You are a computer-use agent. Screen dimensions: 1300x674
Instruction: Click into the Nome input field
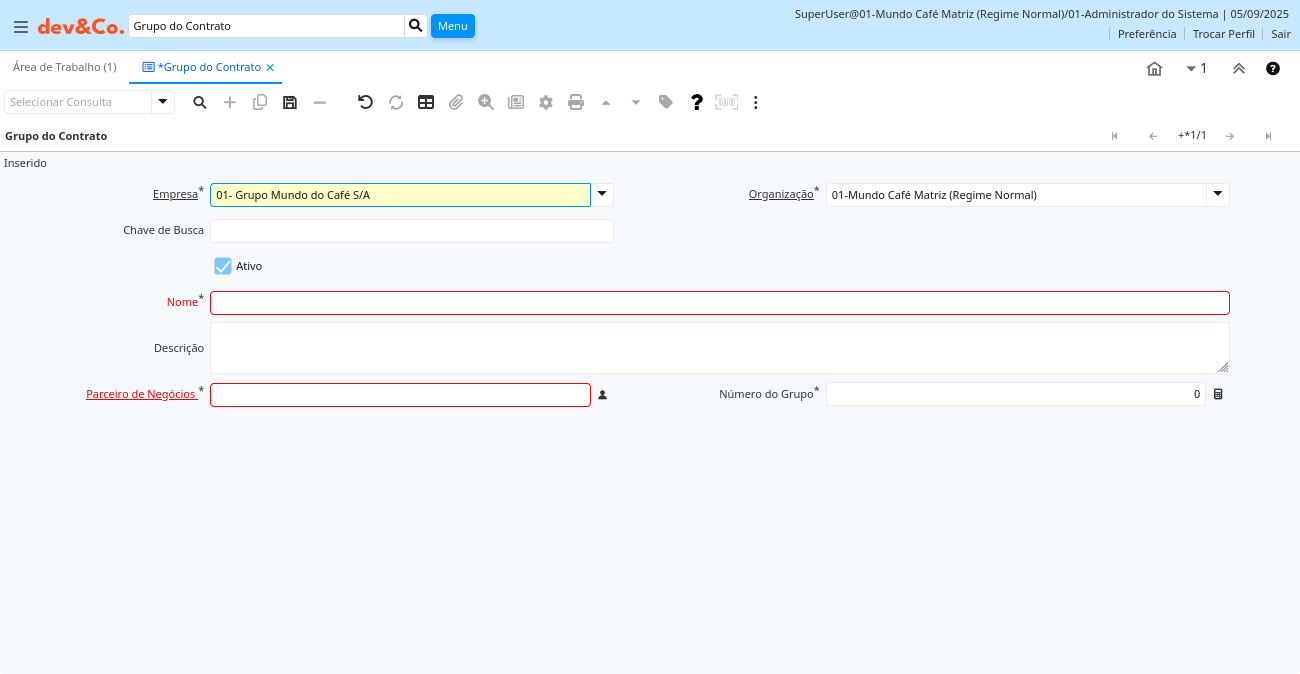(x=719, y=303)
